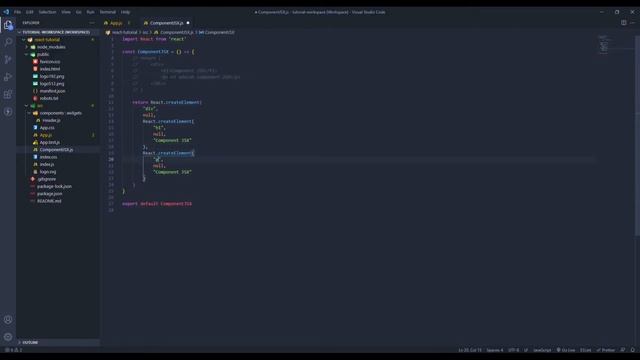Screen dimensions: 640x360
Task: Open logo.svg in the explorer
Action: pos(48,172)
